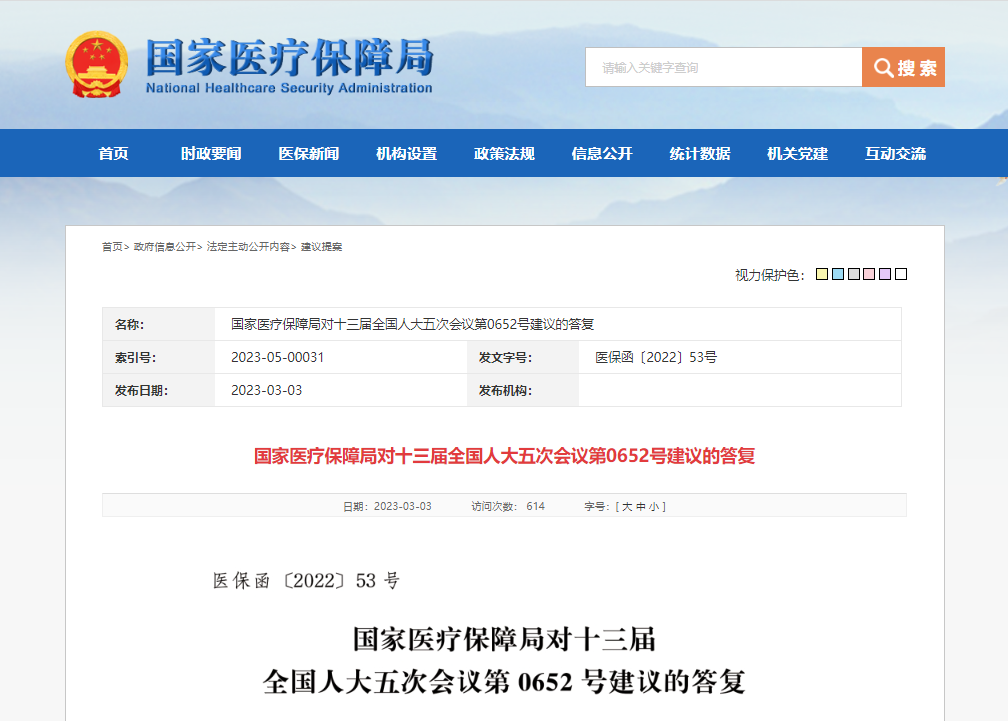1008x721 pixels.
Task: Open the 首页 navigation menu item
Action: point(113,152)
